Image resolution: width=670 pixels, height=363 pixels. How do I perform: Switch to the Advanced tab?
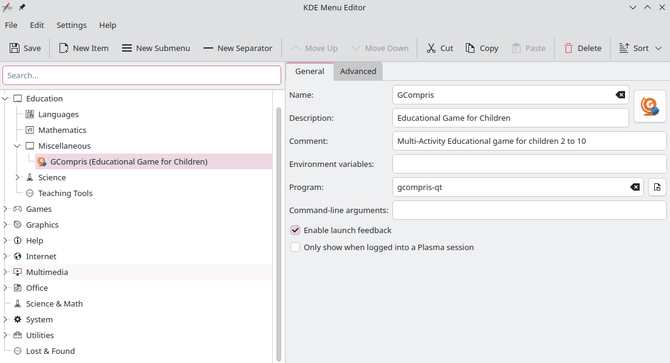click(358, 71)
